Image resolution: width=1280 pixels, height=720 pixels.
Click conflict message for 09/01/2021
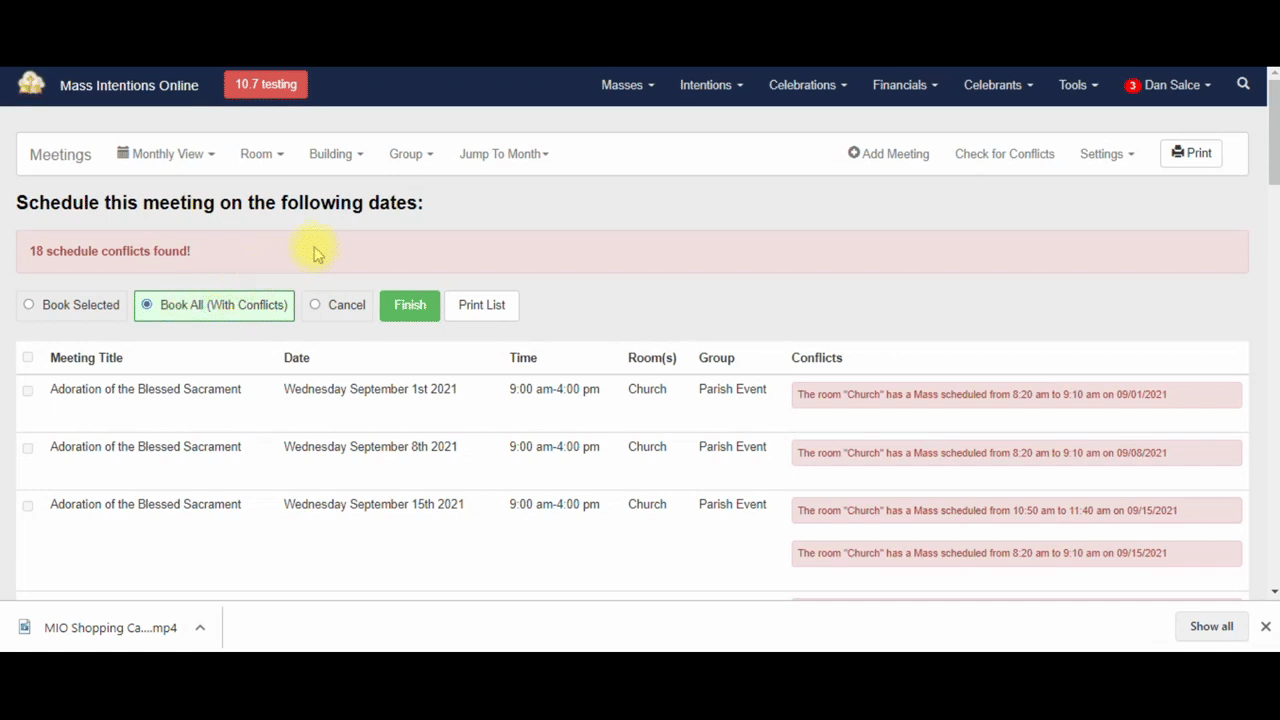(x=1017, y=395)
